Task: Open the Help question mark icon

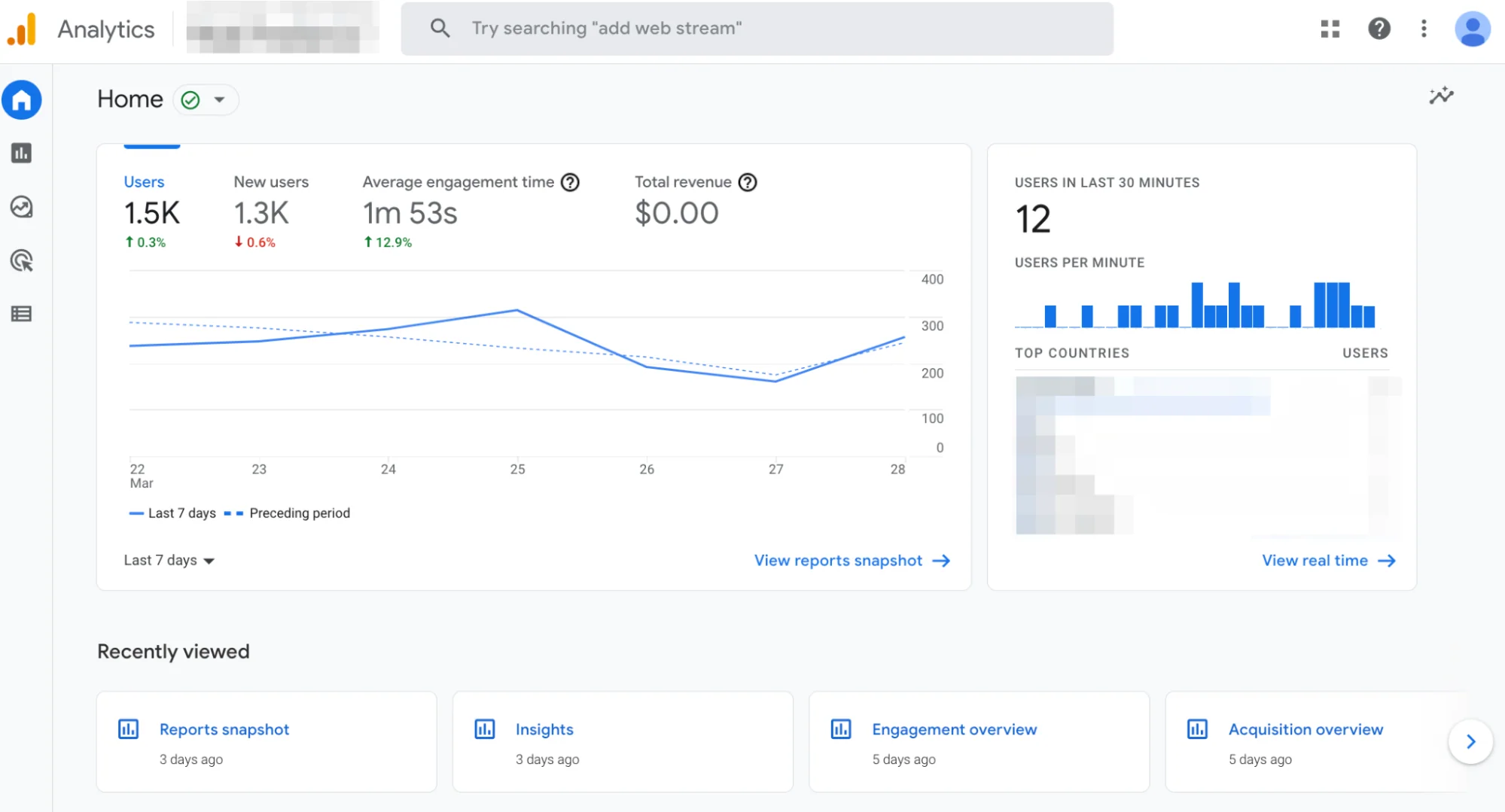Action: [x=1379, y=29]
